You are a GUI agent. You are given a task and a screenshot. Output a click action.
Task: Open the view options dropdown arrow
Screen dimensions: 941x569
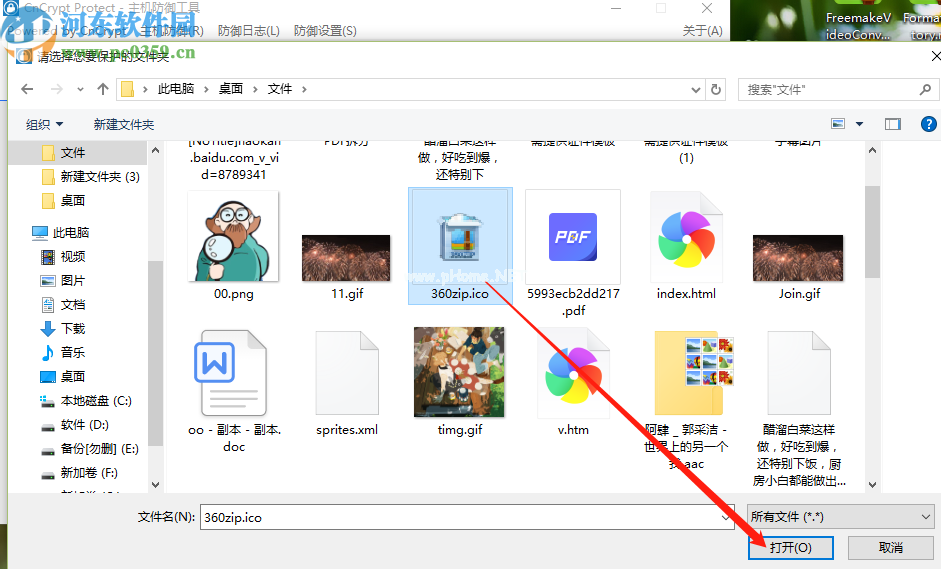tap(860, 124)
